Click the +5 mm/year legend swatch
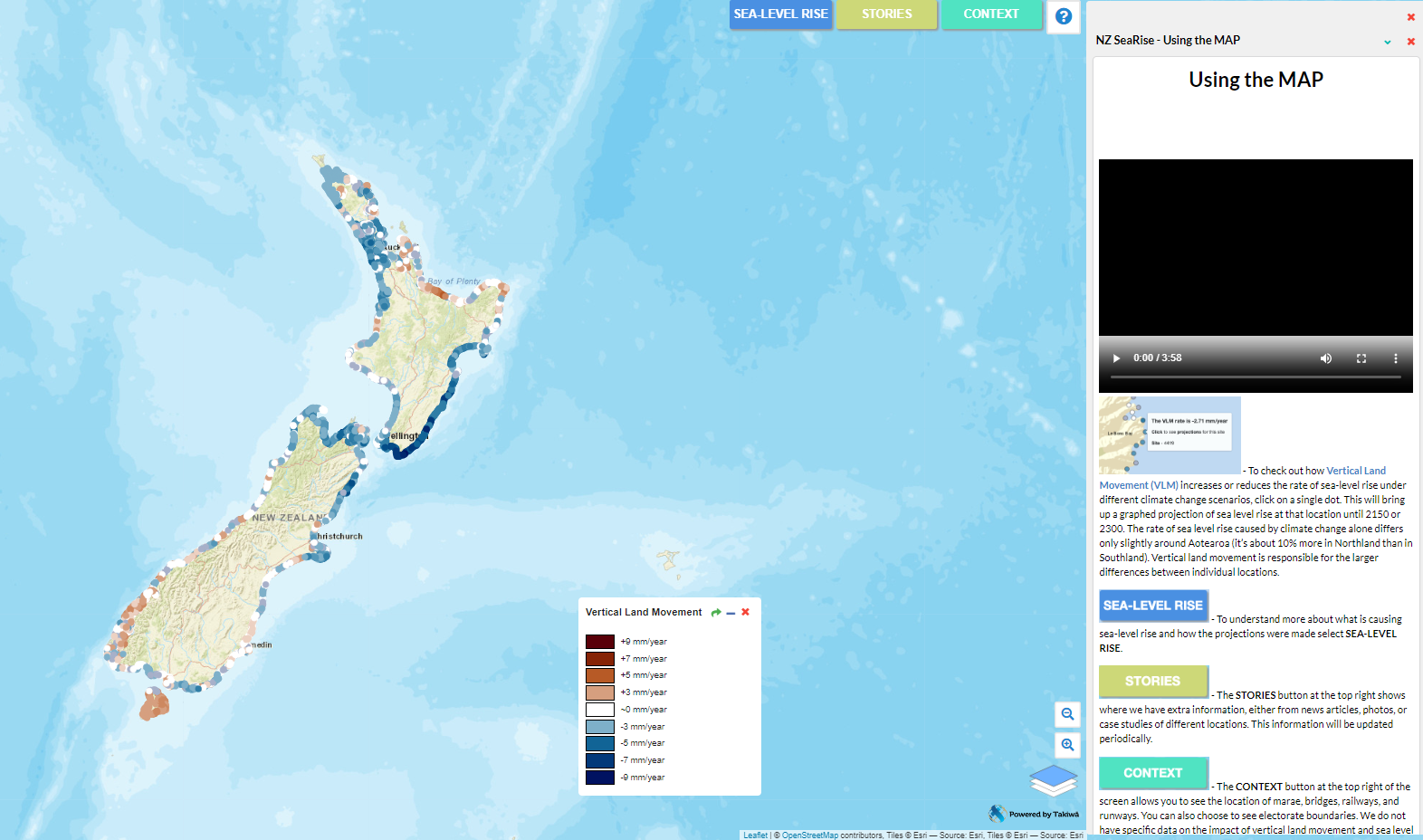Viewport: 1423px width, 840px height. pos(600,675)
